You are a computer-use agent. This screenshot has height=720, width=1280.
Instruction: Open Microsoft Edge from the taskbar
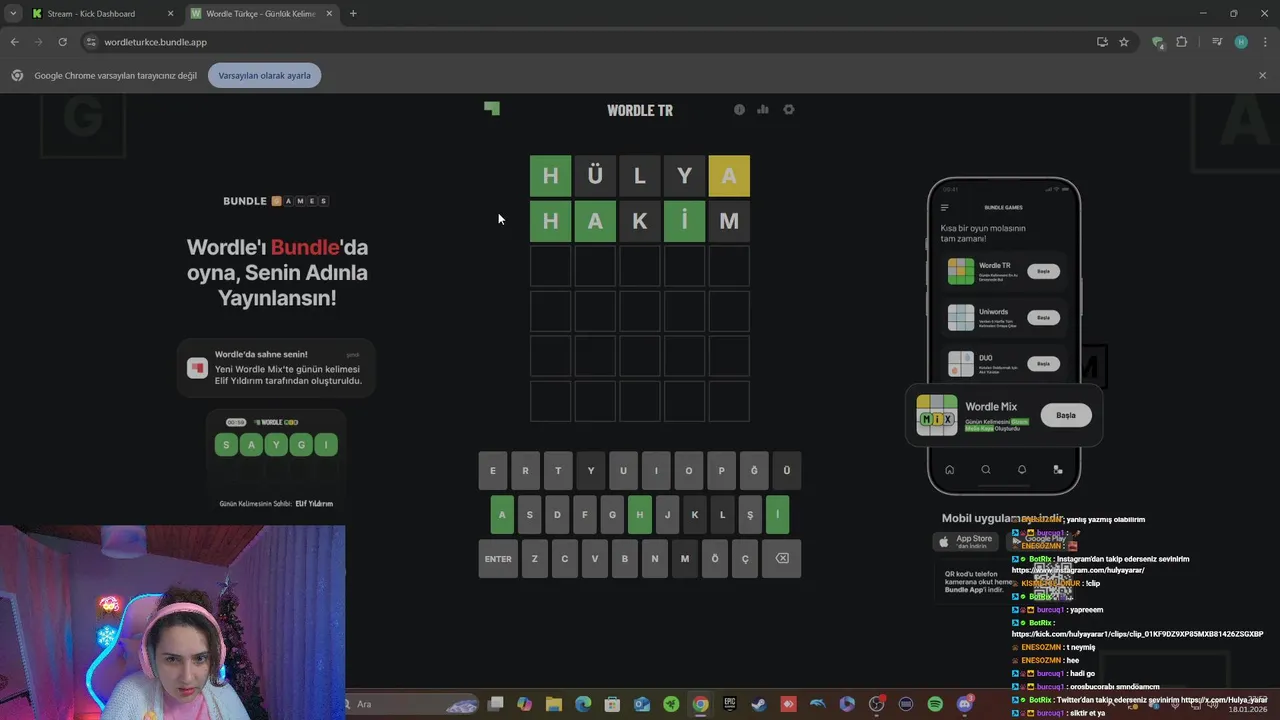point(583,704)
